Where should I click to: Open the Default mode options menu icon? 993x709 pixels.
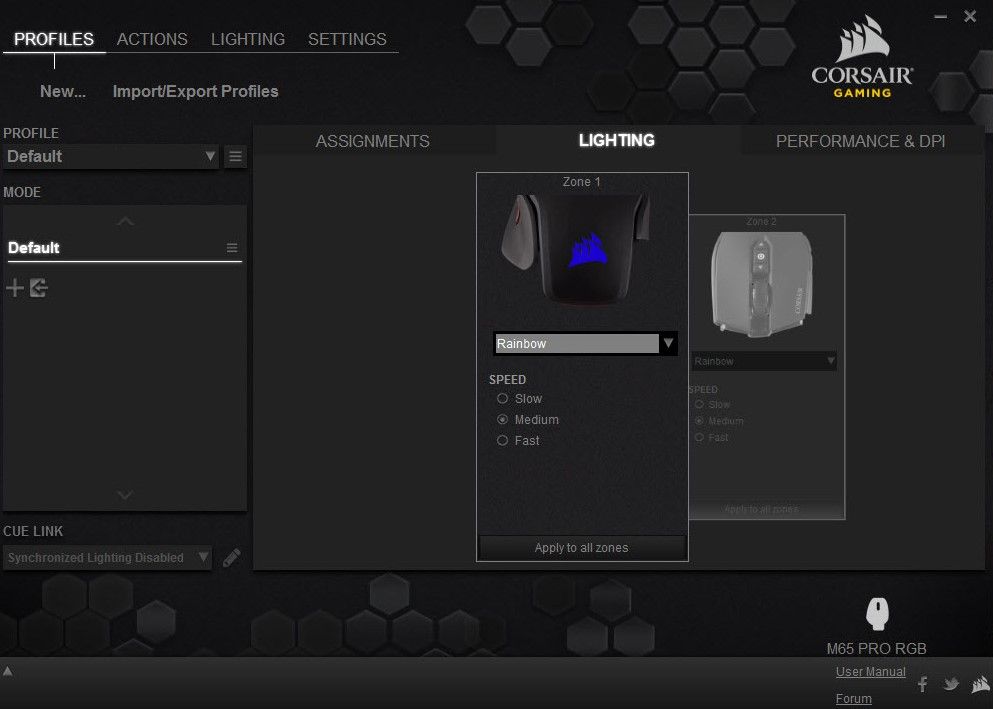pyautogui.click(x=232, y=248)
